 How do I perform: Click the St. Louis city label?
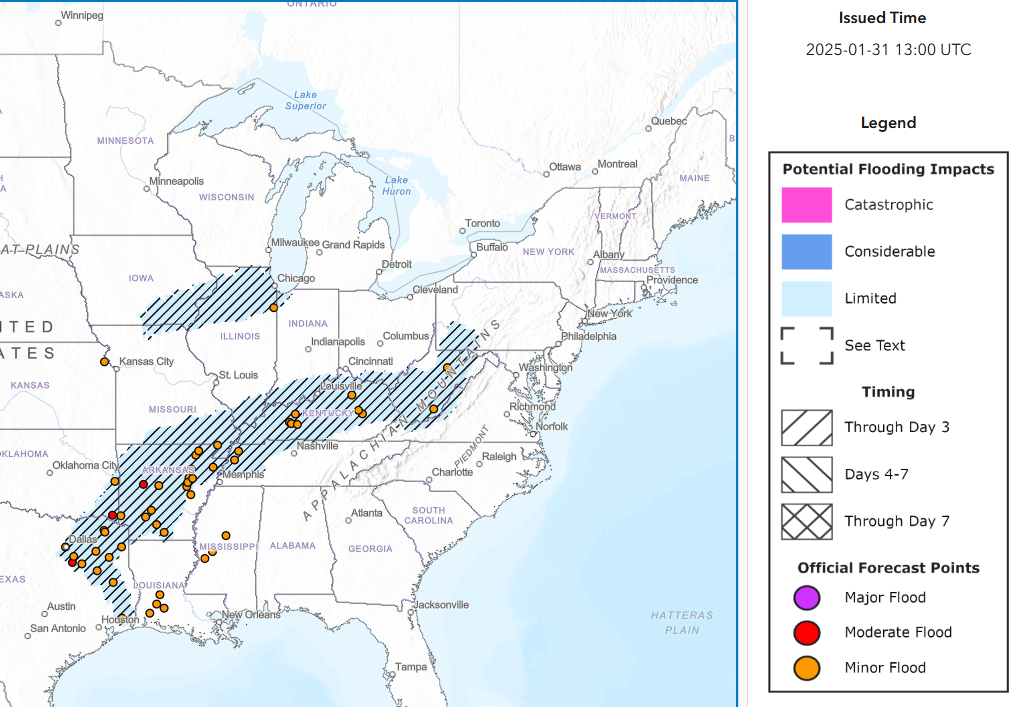point(238,375)
